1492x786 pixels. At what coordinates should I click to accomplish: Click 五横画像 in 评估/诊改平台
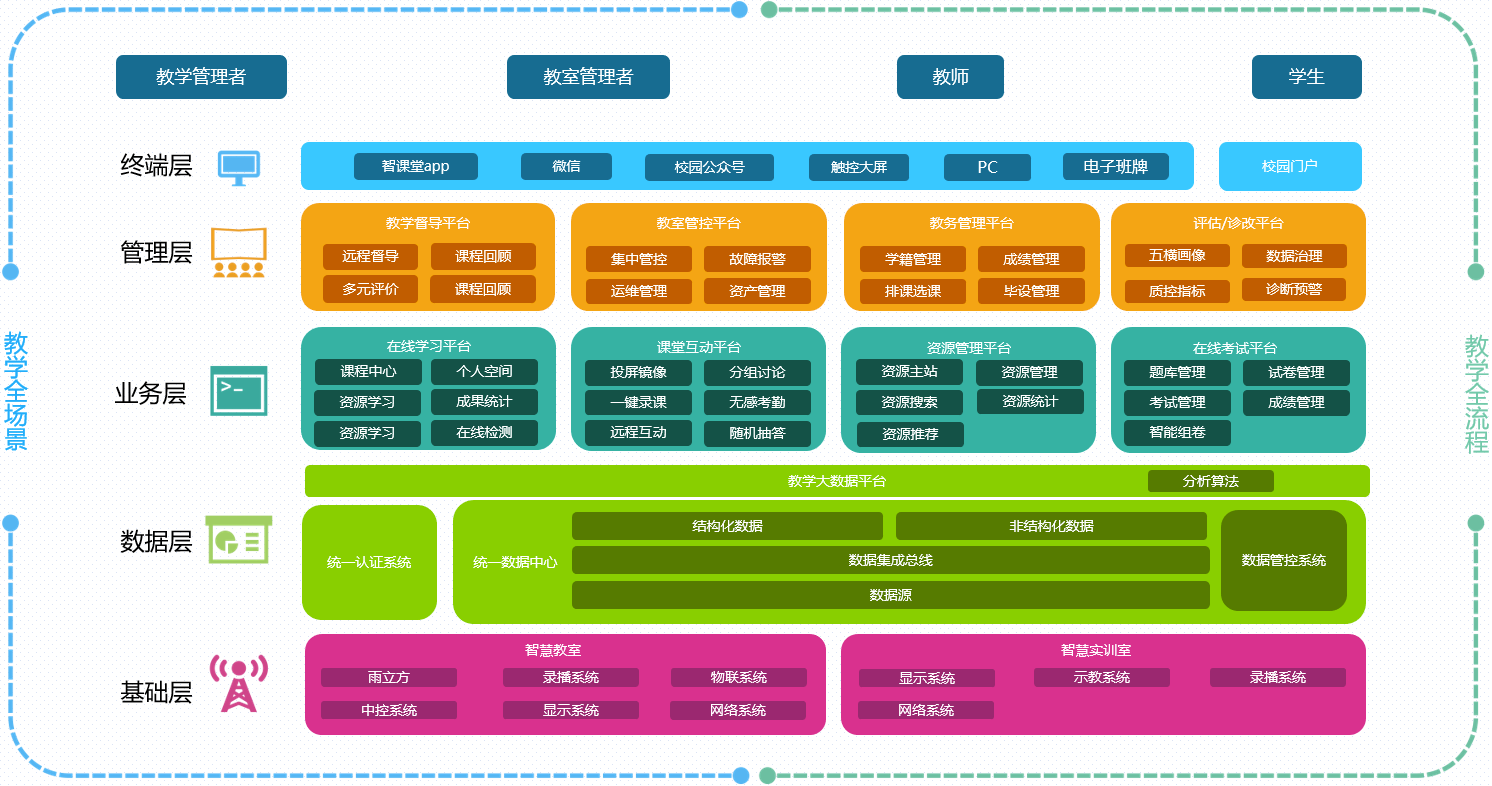click(x=1177, y=255)
